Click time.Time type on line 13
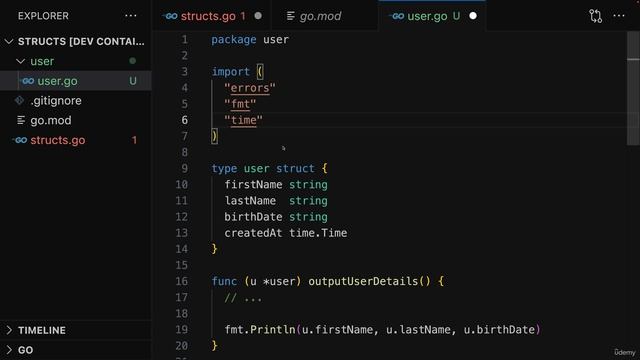 coord(318,233)
